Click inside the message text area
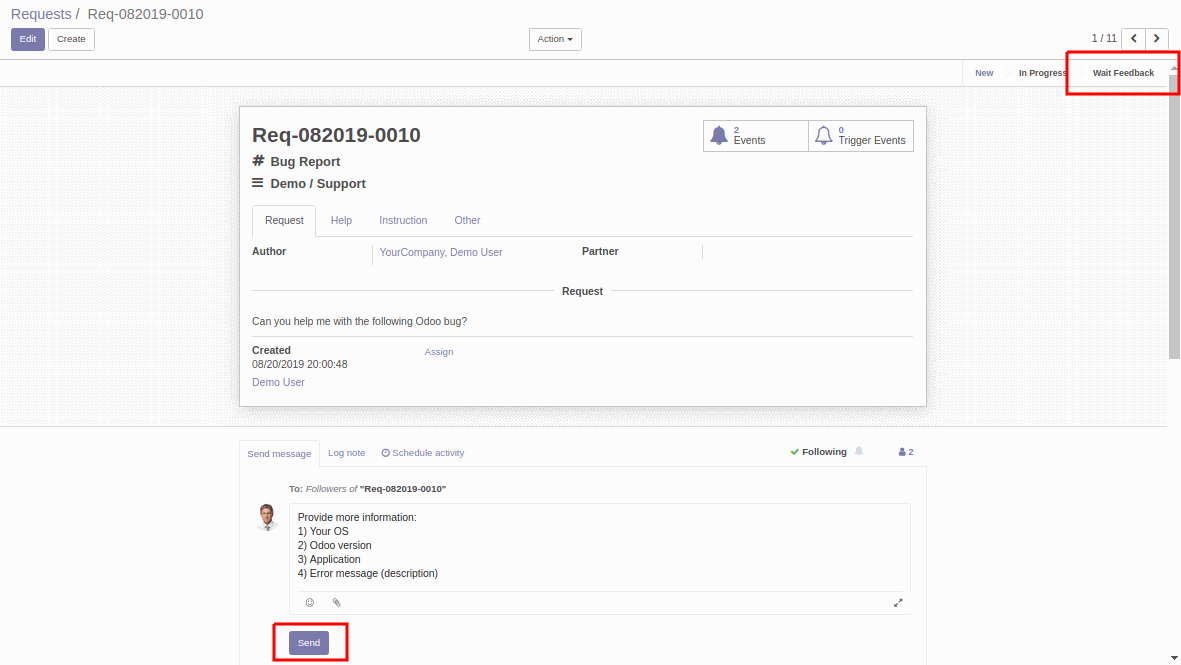Viewport: 1181px width, 665px height. (600, 547)
